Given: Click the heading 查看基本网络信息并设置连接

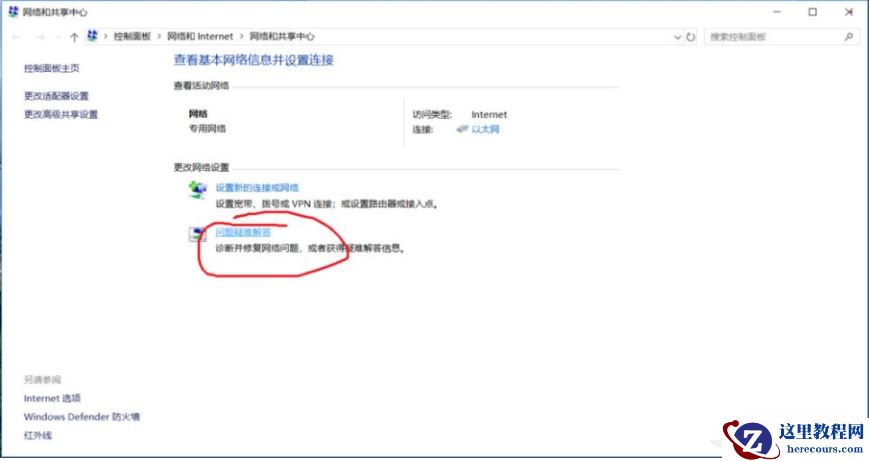Looking at the screenshot, I should click(254, 60).
